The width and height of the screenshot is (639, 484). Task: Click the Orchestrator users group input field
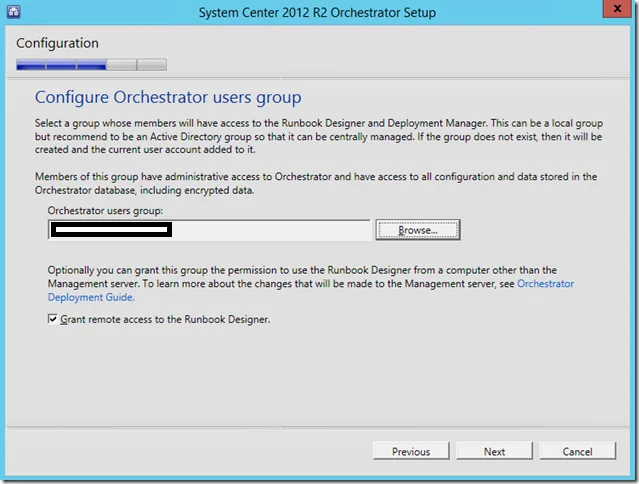210,230
